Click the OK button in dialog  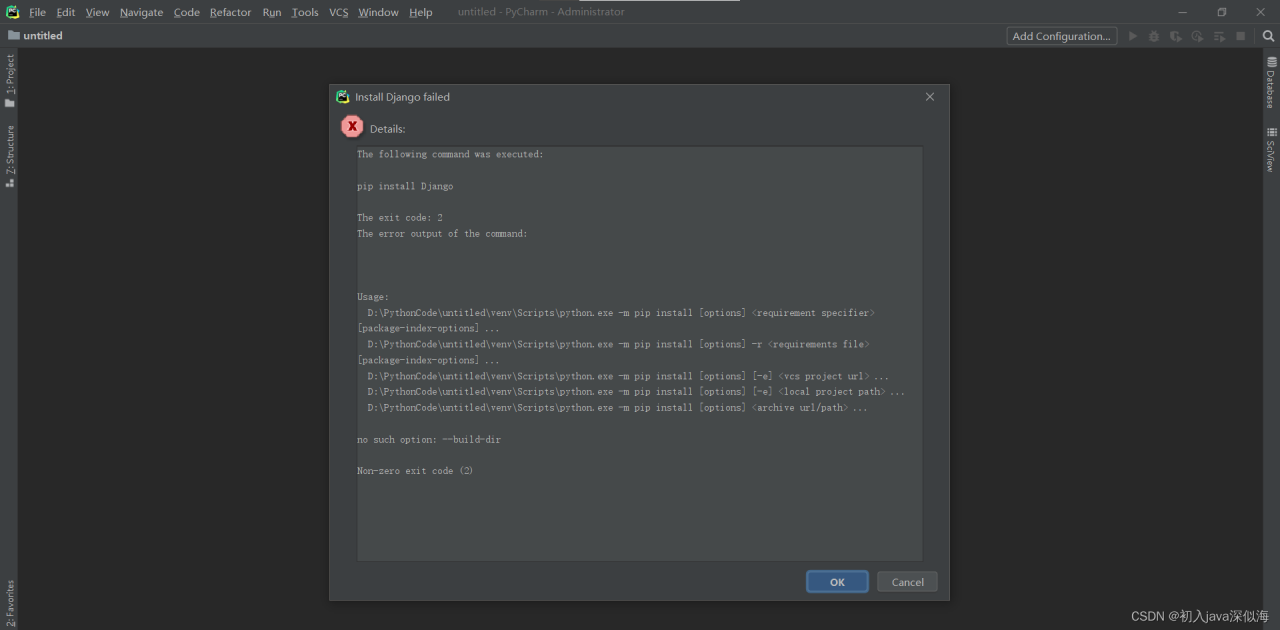(x=837, y=582)
